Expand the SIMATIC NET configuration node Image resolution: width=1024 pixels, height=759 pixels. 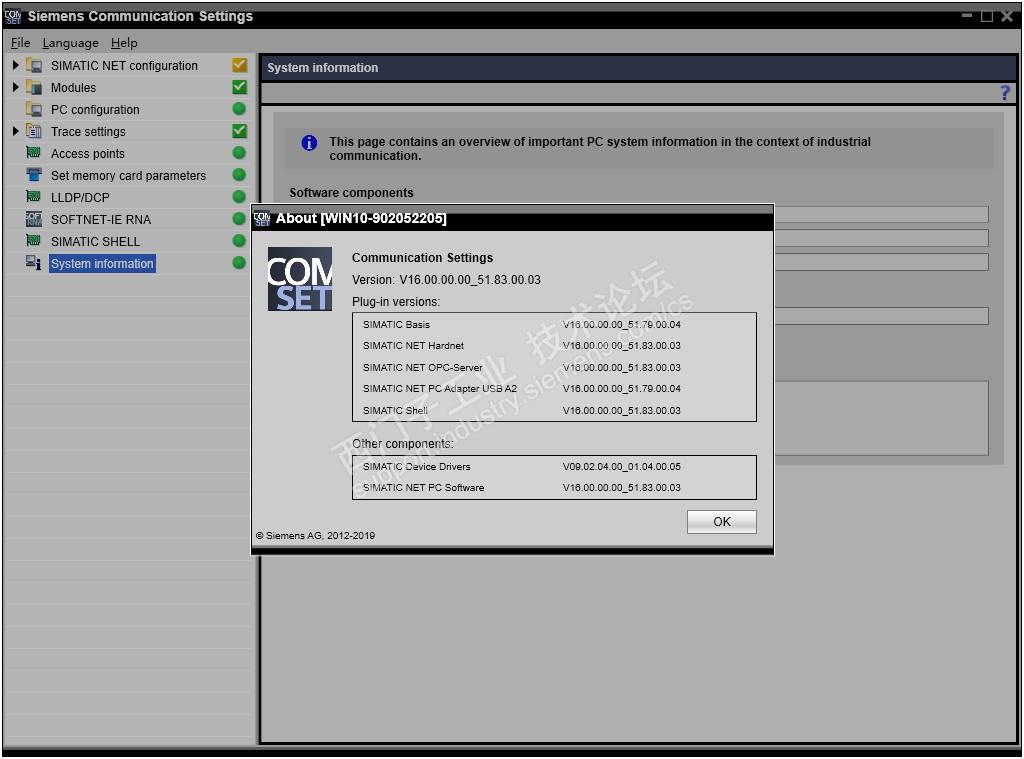click(16, 65)
